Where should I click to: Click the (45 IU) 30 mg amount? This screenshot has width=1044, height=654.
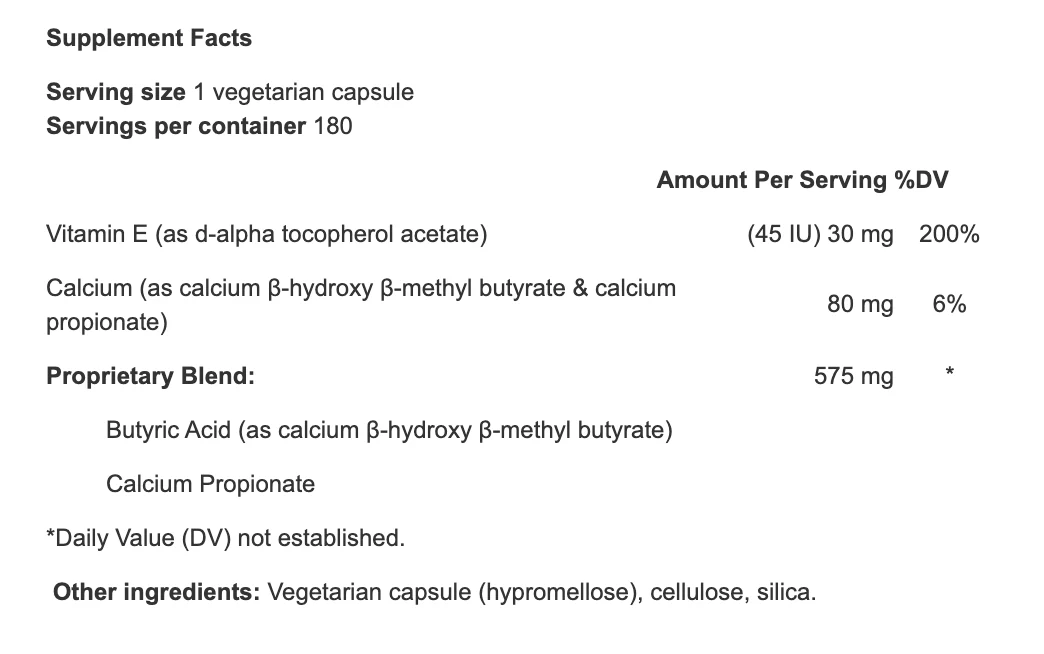(820, 234)
